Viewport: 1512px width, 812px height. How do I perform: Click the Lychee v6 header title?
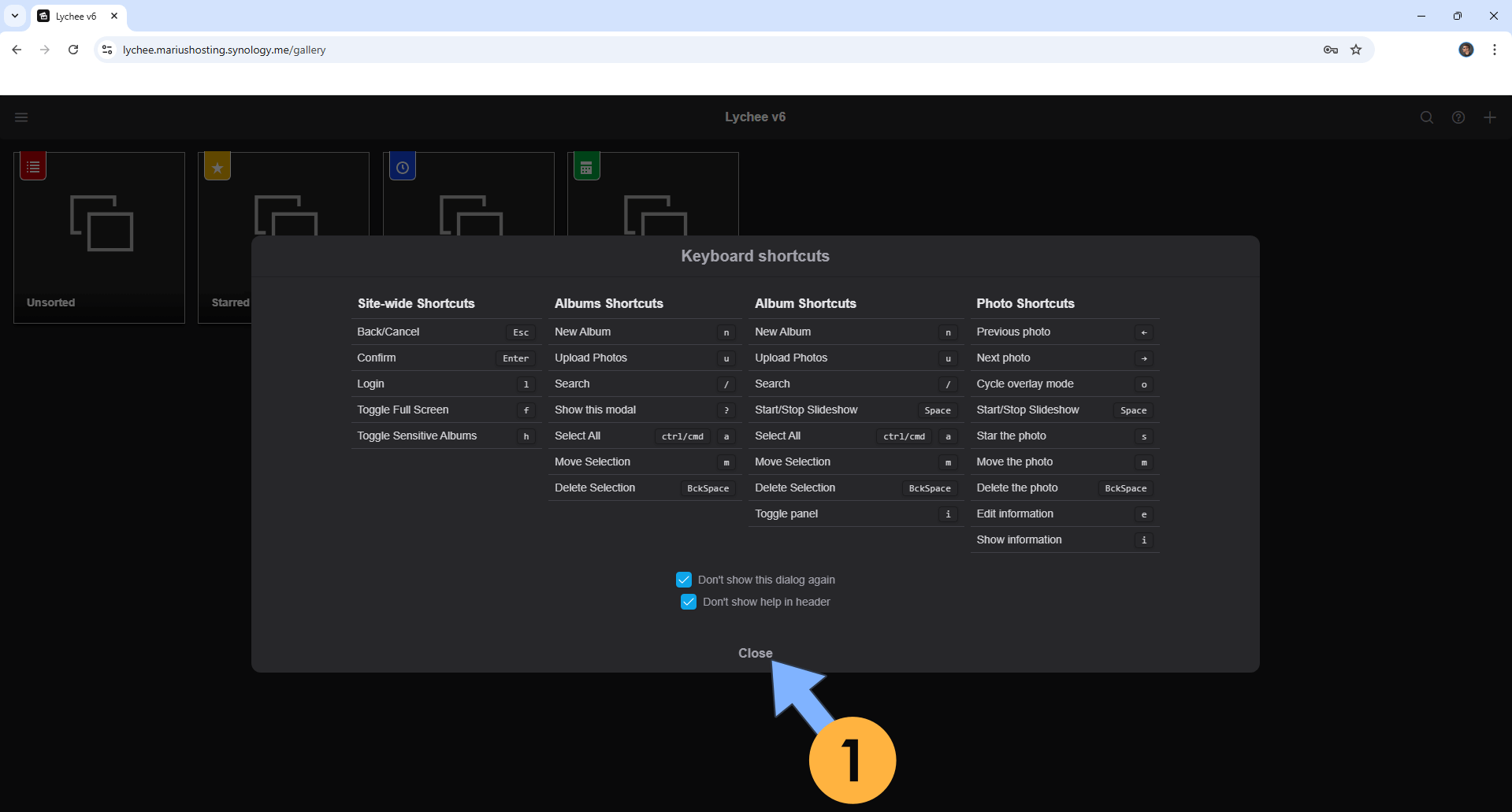click(x=756, y=117)
